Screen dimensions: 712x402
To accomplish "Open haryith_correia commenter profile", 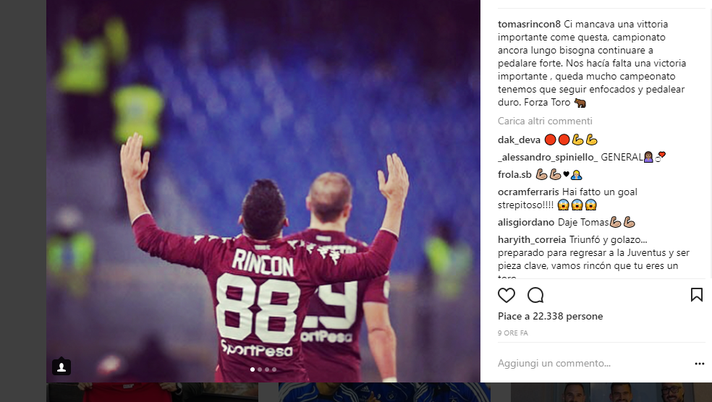I will point(532,239).
